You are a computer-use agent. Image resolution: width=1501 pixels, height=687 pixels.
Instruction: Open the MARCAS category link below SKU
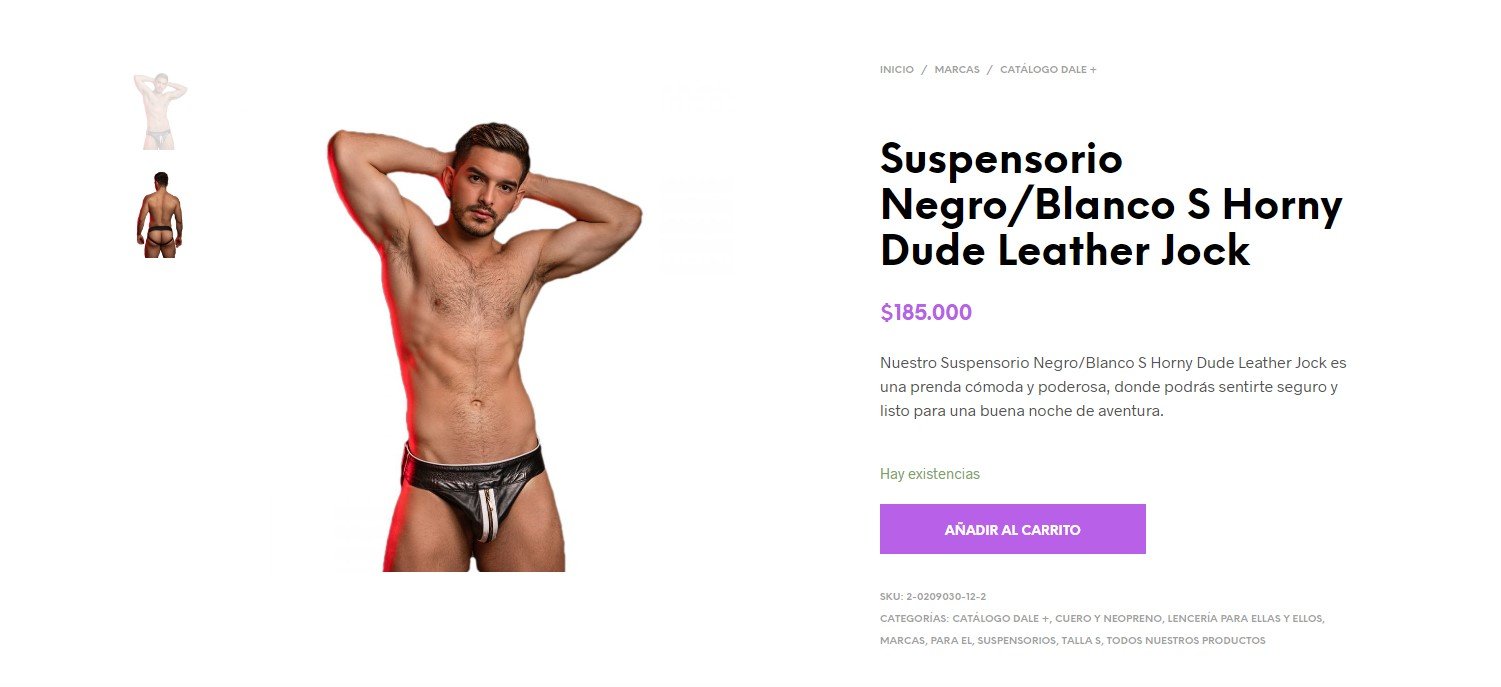pos(902,641)
